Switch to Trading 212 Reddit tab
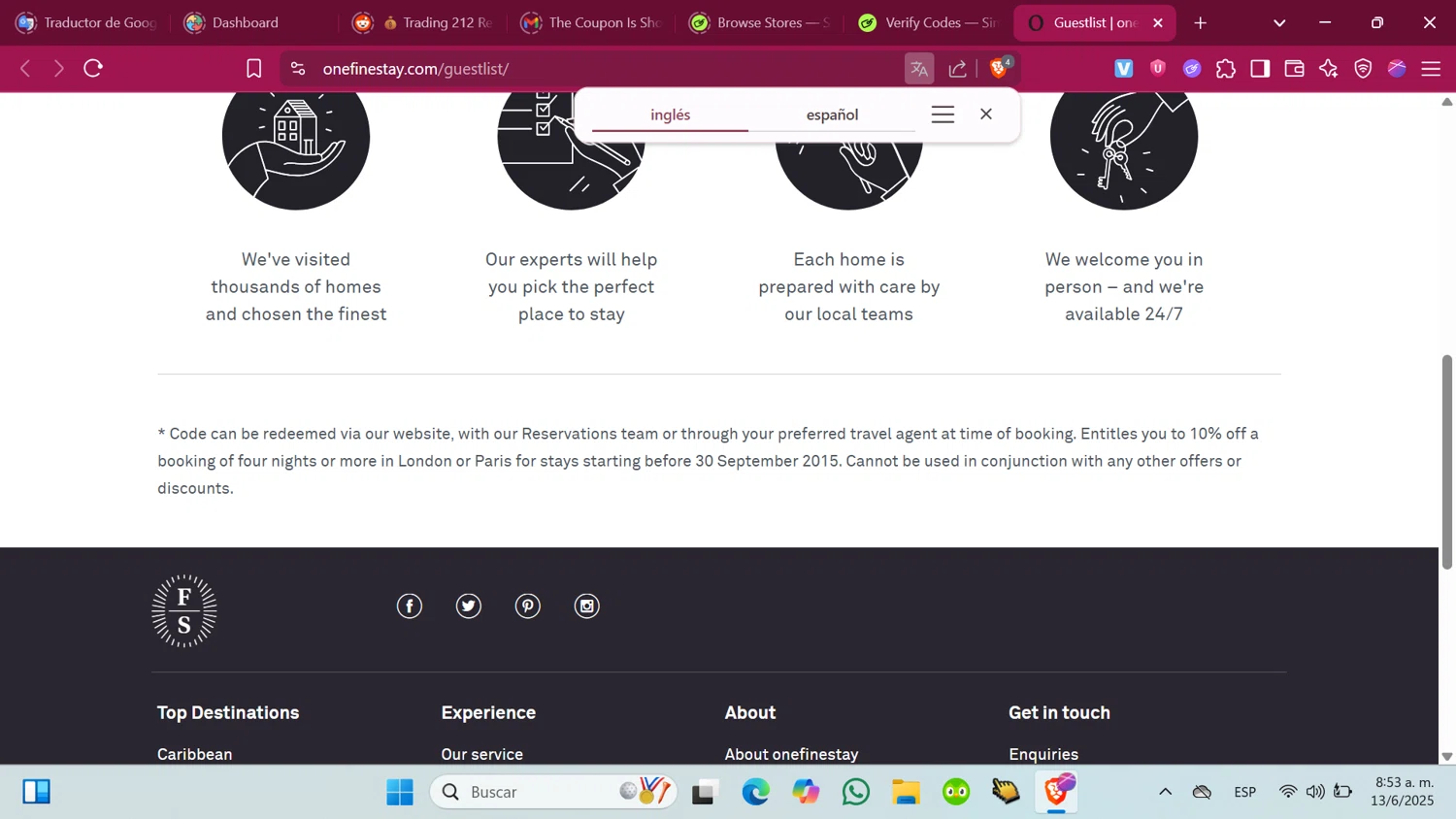1456x819 pixels. pos(423,22)
